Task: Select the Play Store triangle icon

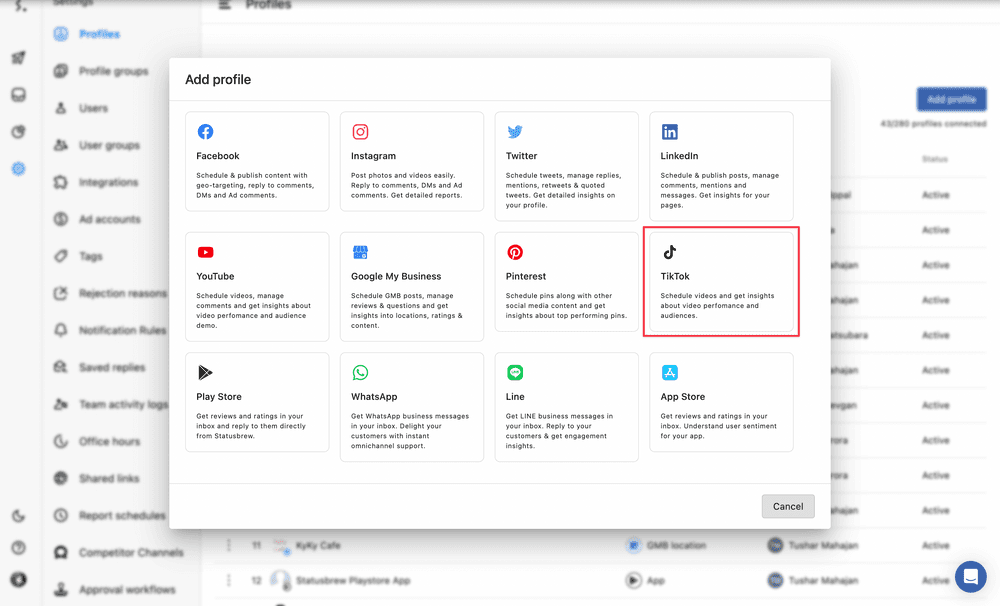Action: [205, 373]
